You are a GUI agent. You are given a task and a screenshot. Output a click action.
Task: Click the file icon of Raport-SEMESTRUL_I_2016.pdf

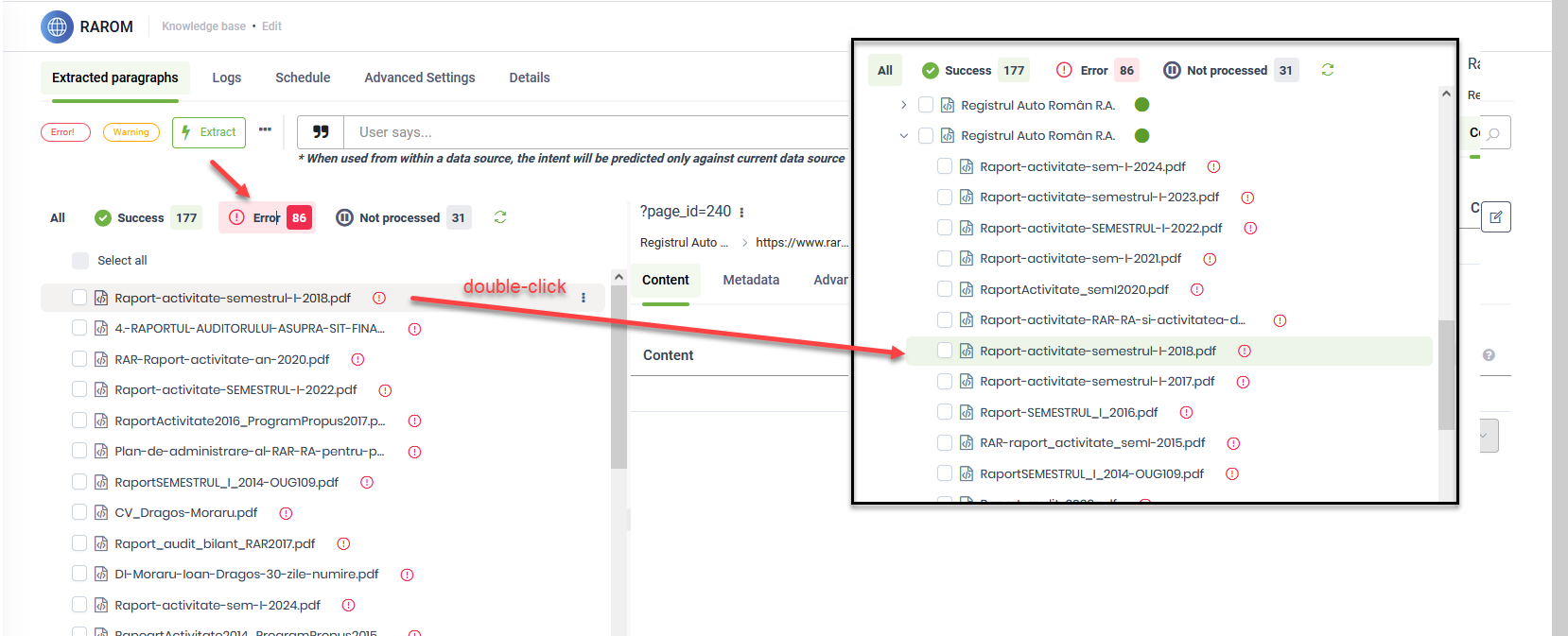[967, 412]
